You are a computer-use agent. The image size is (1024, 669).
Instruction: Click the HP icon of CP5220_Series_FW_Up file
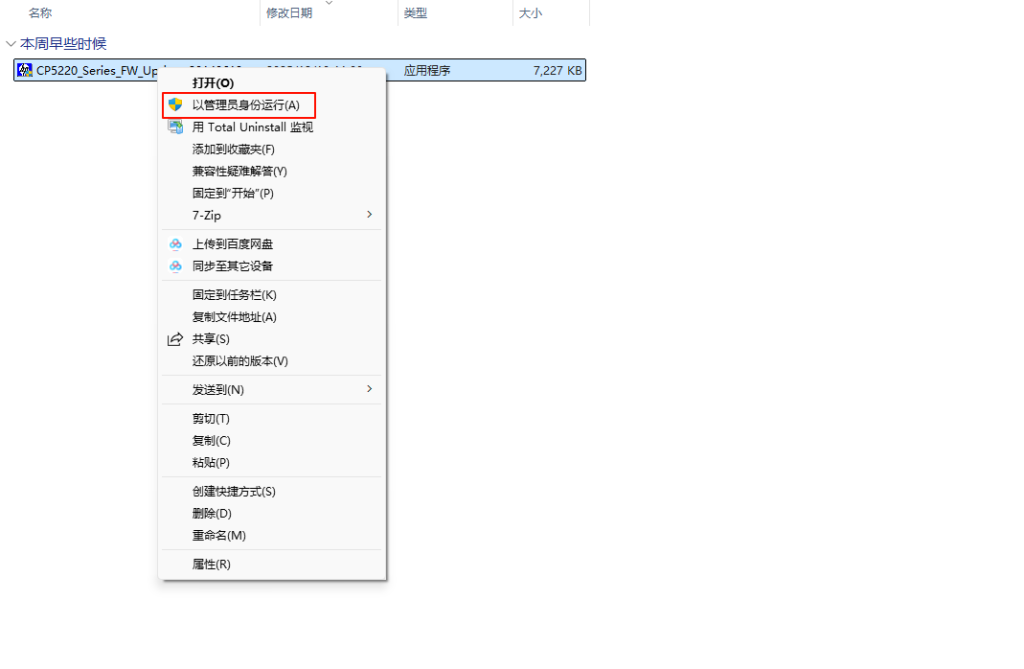tap(25, 70)
